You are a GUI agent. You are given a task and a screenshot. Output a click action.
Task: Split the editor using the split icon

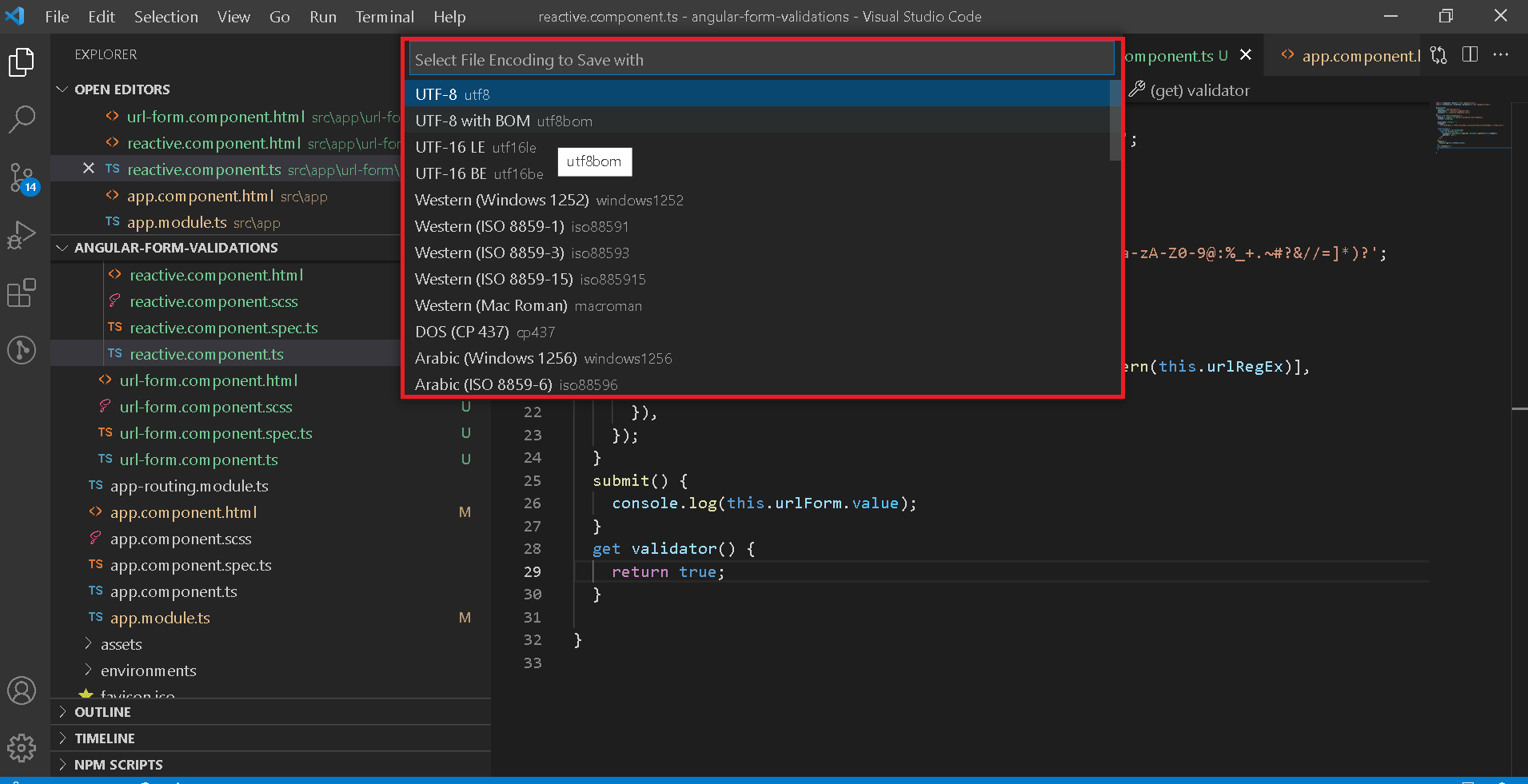pyautogui.click(x=1470, y=54)
